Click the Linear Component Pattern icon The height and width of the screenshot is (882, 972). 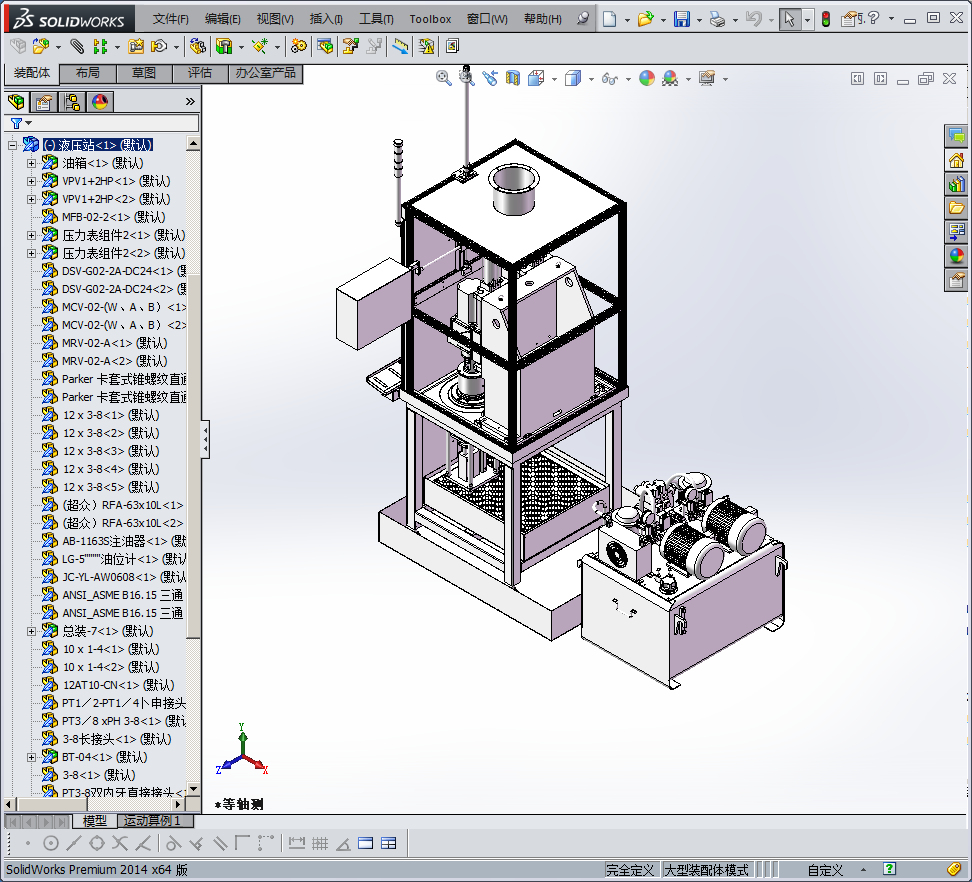click(99, 46)
